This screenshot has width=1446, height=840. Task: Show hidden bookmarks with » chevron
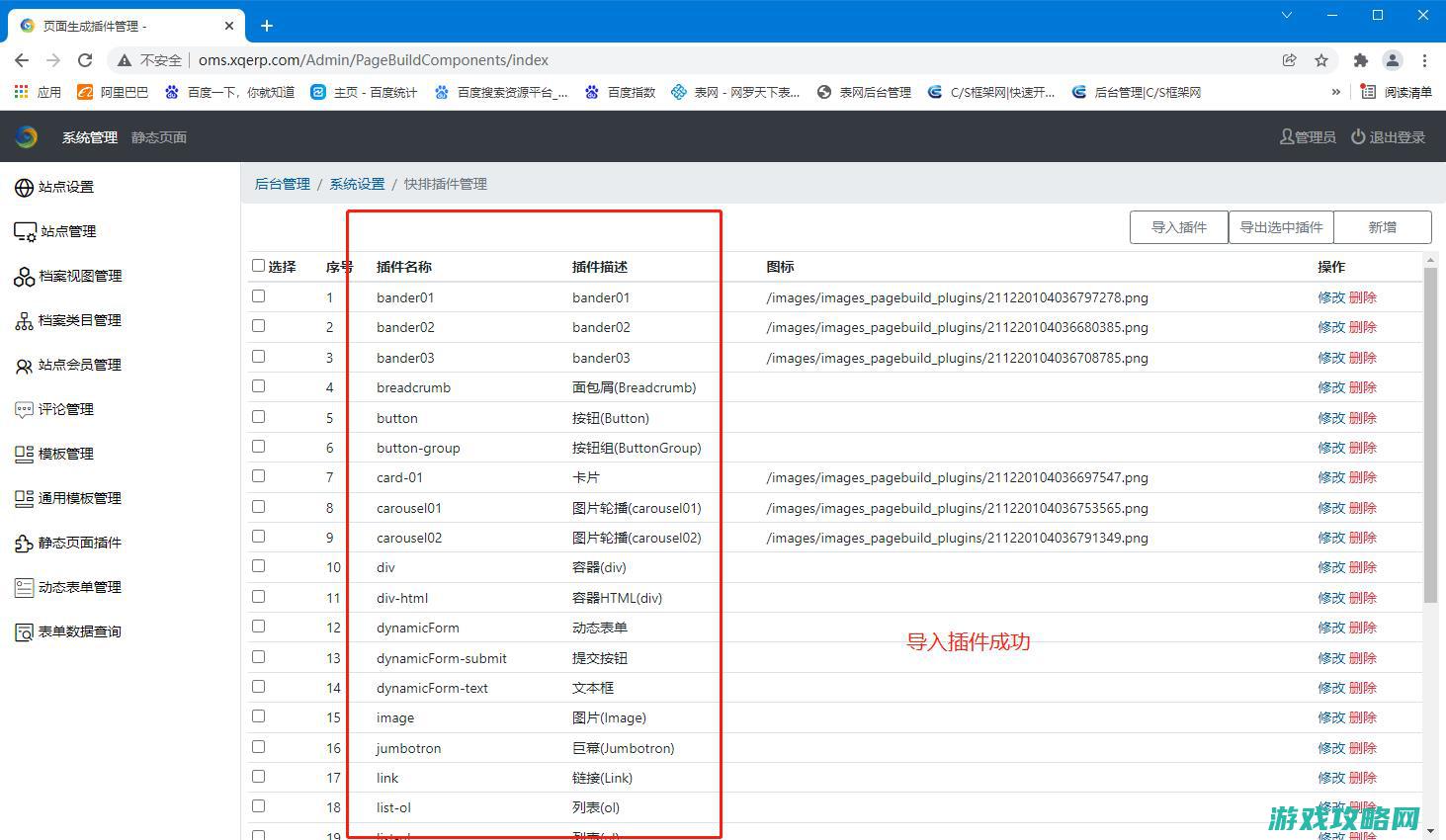tap(1336, 92)
